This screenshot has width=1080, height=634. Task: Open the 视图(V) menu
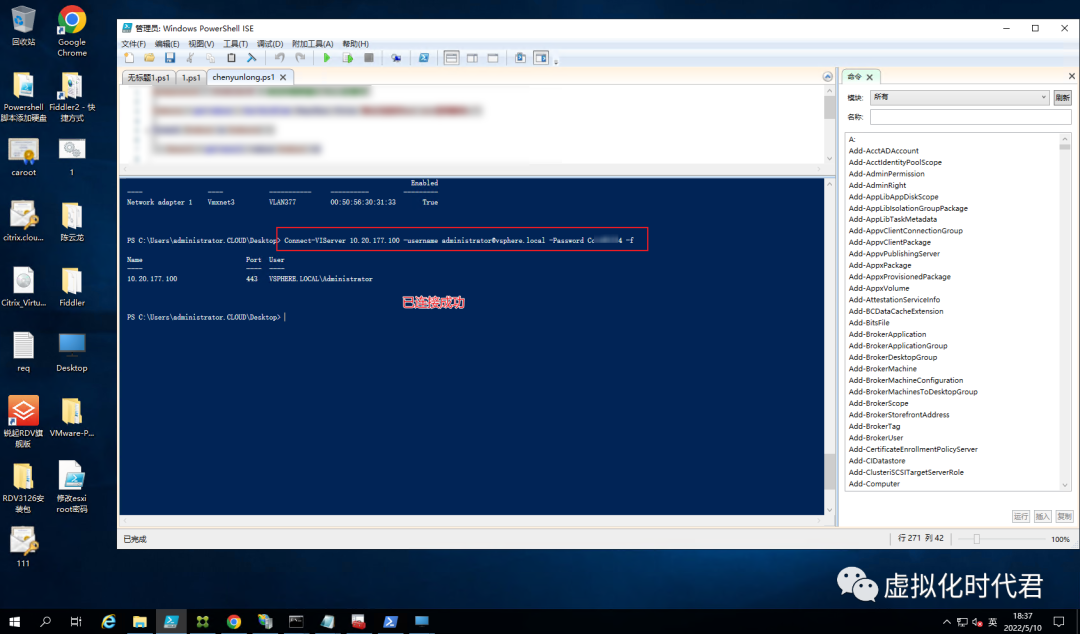pyautogui.click(x=201, y=43)
